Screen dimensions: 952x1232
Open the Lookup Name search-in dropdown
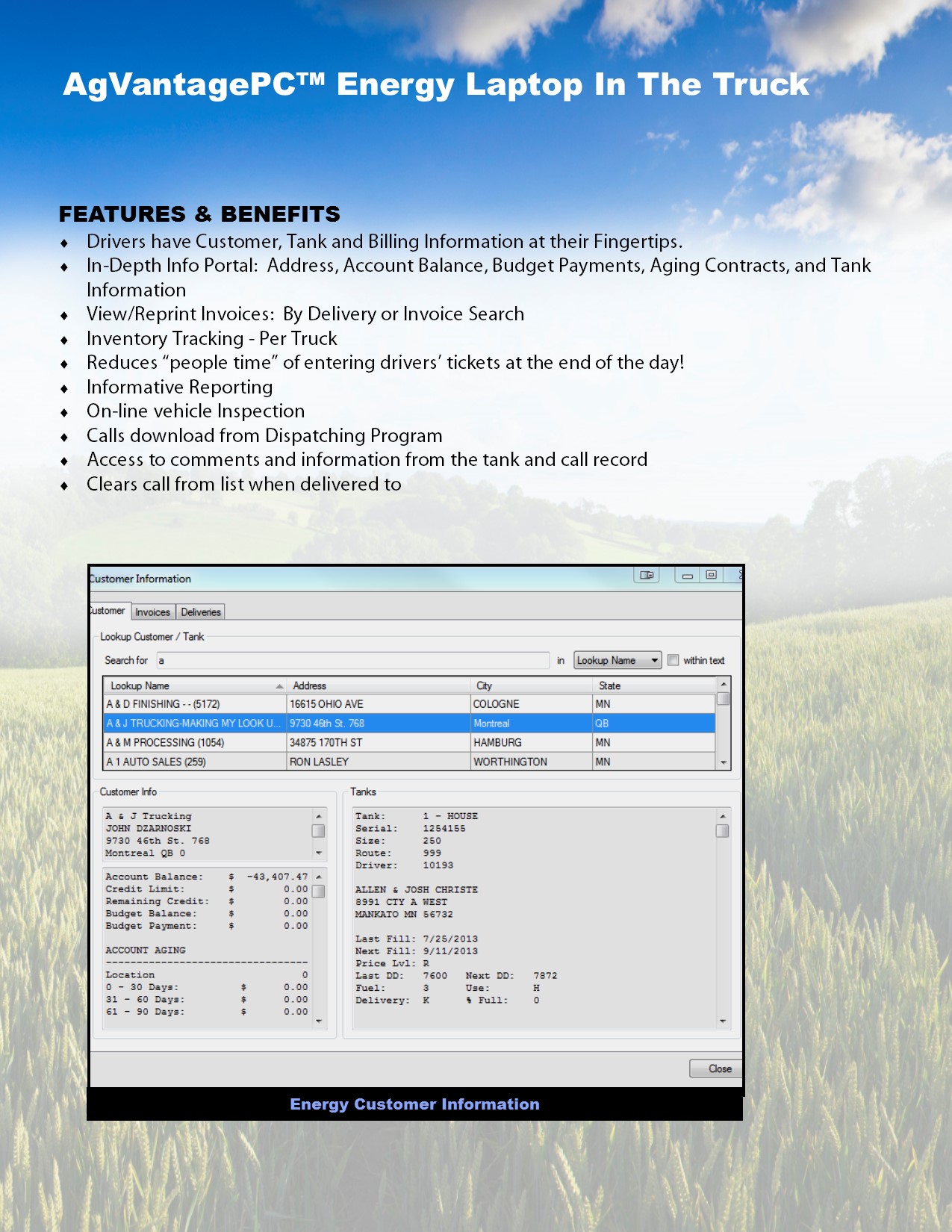[617, 660]
